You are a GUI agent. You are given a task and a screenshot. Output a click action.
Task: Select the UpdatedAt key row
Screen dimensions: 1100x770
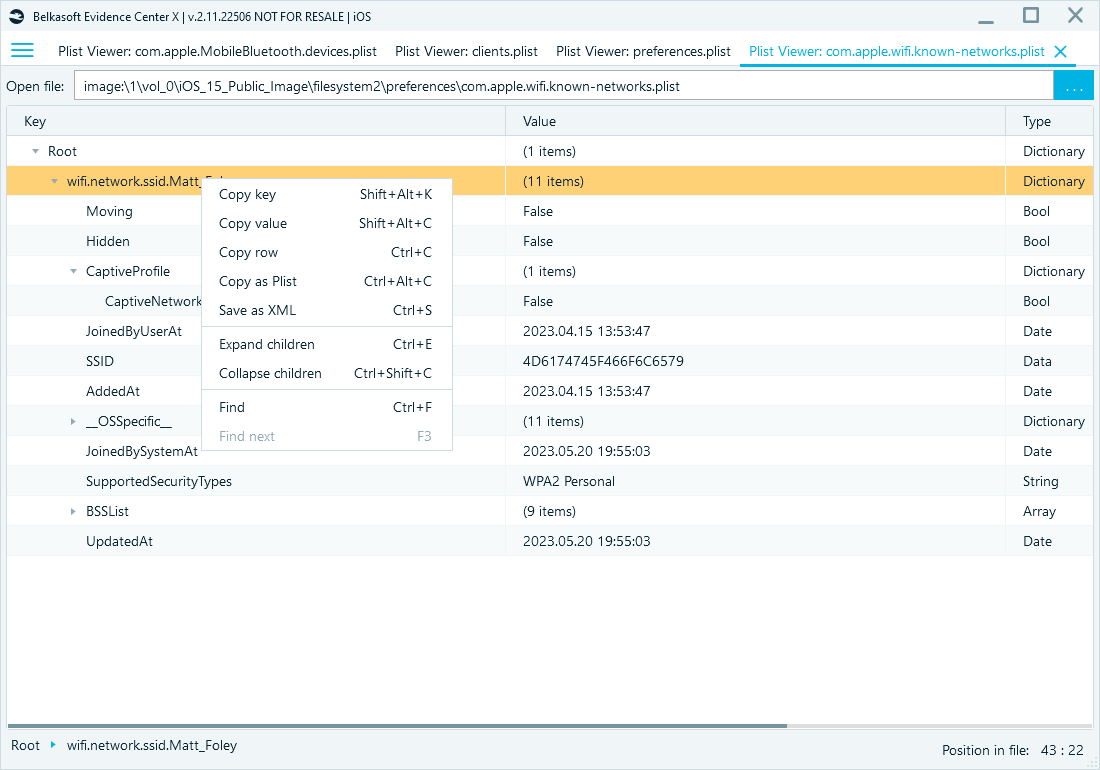tap(119, 541)
